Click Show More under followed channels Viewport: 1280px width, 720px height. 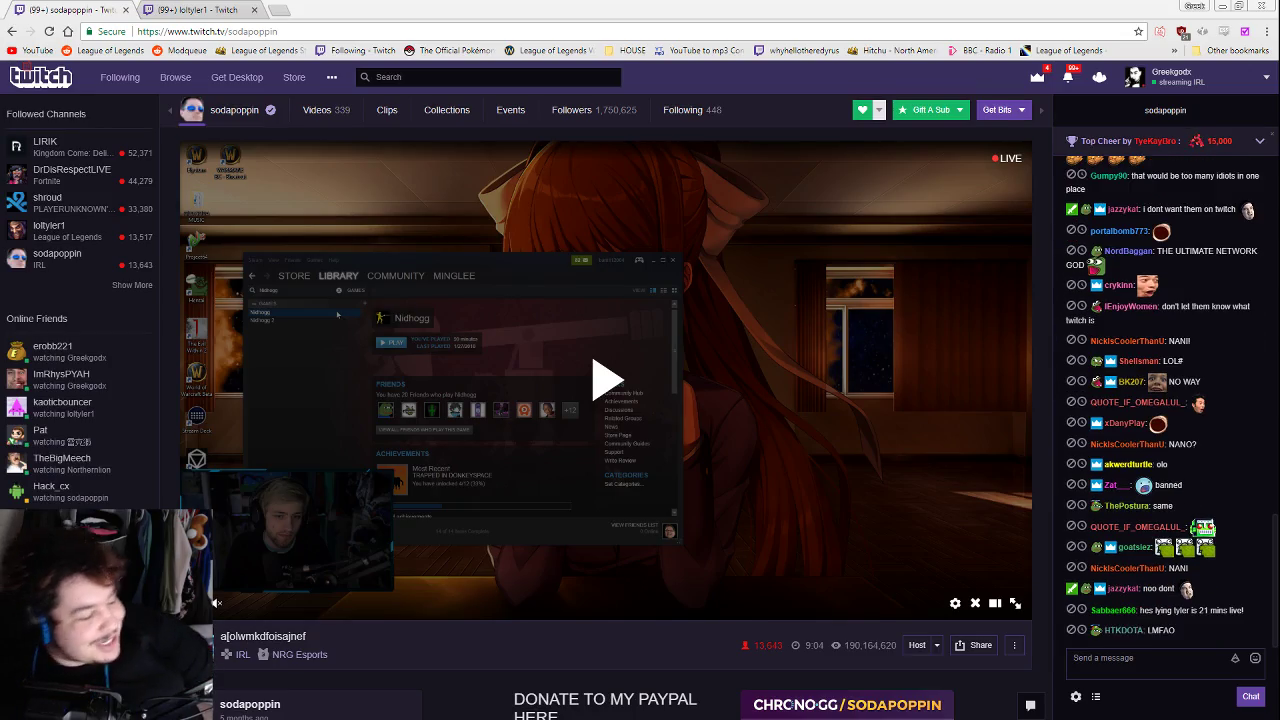click(x=132, y=285)
